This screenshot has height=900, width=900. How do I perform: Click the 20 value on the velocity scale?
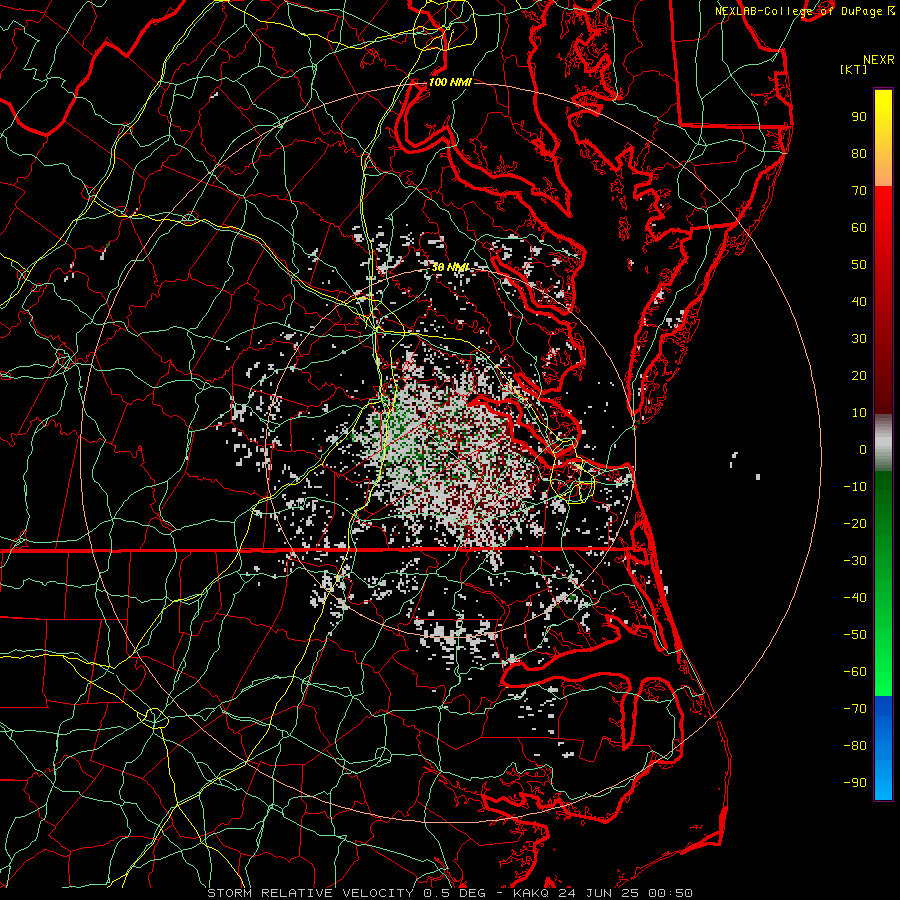coord(859,376)
